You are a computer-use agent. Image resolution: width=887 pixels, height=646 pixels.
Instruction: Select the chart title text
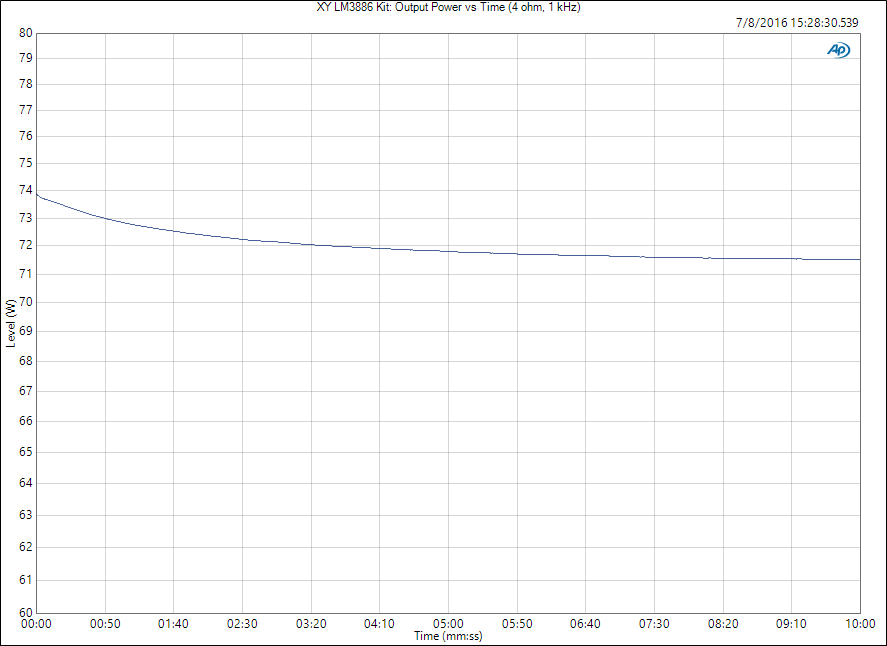pos(449,7)
